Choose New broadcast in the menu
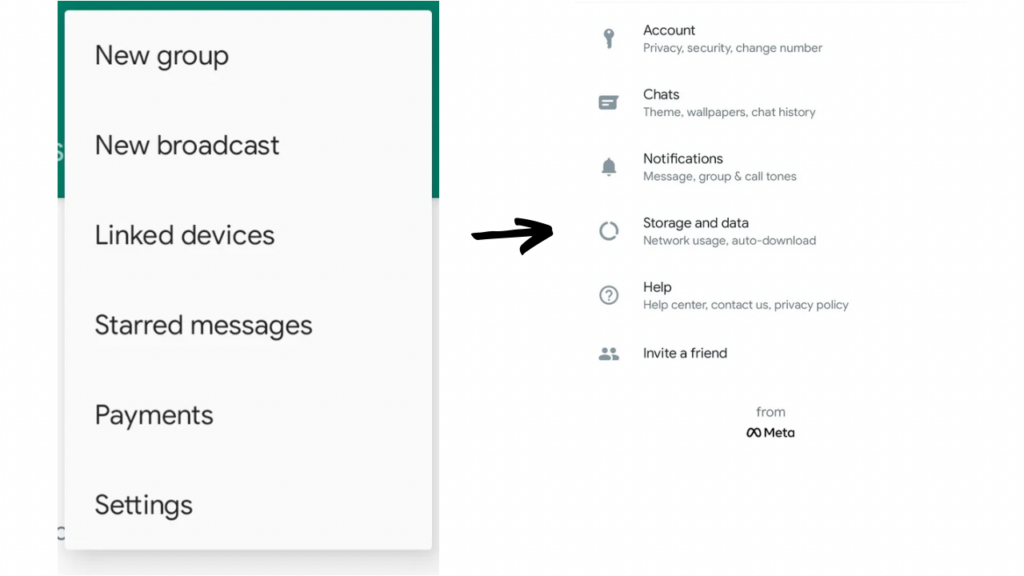The height and width of the screenshot is (576, 1024). 187,146
